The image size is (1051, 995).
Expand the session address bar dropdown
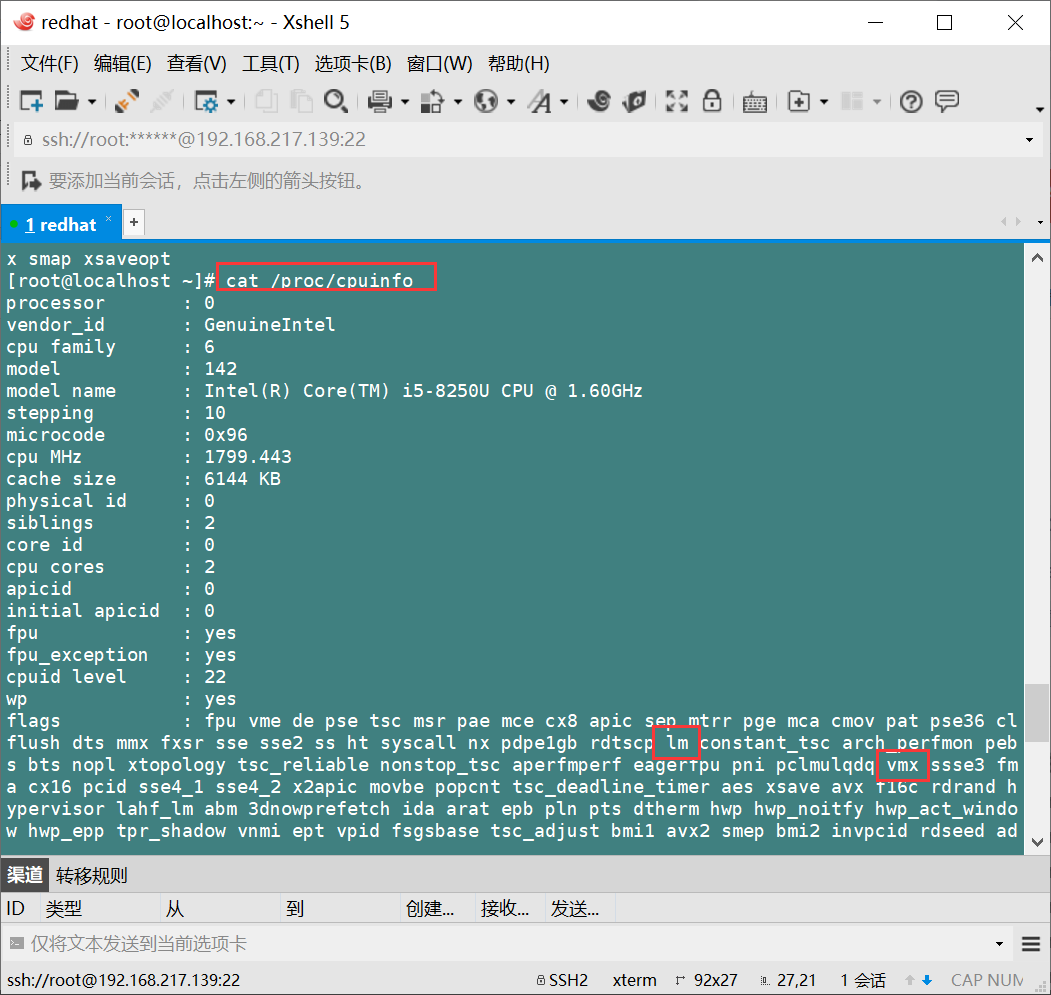click(1031, 140)
